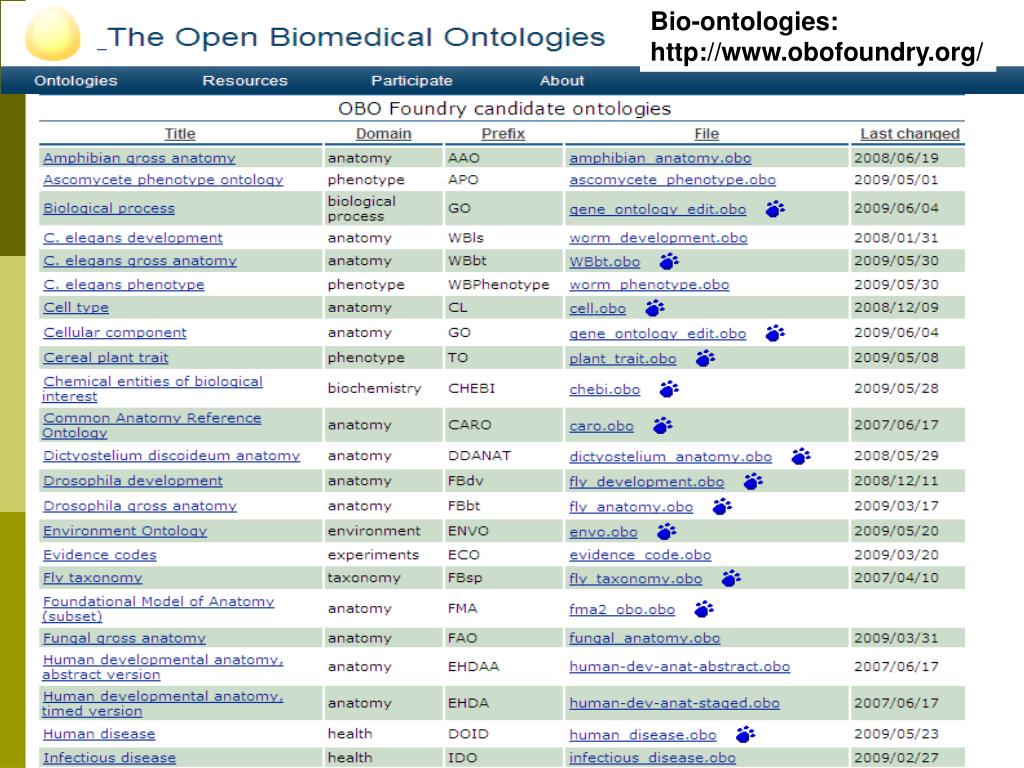Viewport: 1024px width, 768px height.
Task: Download worm_phenotype.obo file
Action: coord(649,285)
